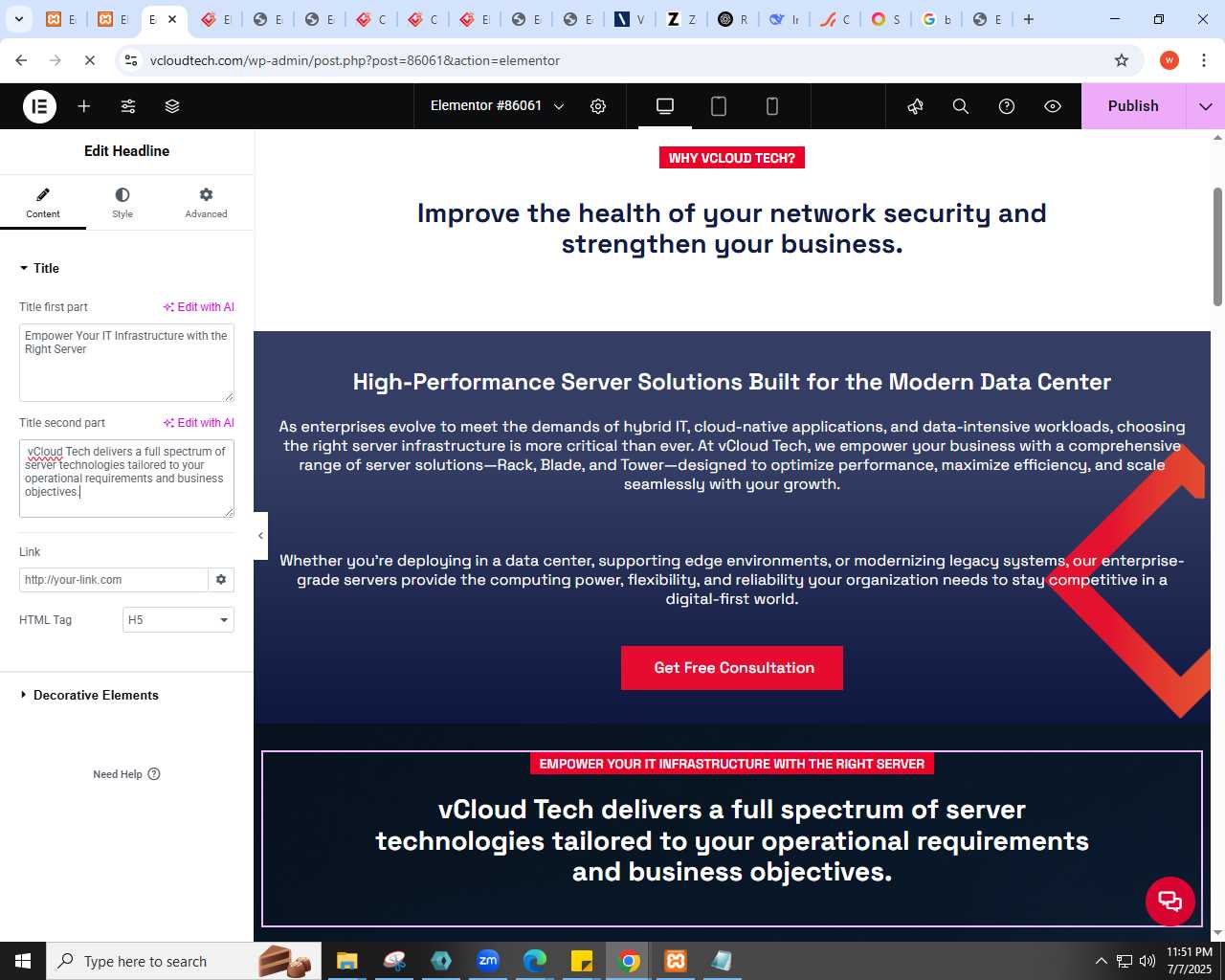1225x980 pixels.
Task: Select the High-Performance Server Solutions heading
Action: pos(732,382)
